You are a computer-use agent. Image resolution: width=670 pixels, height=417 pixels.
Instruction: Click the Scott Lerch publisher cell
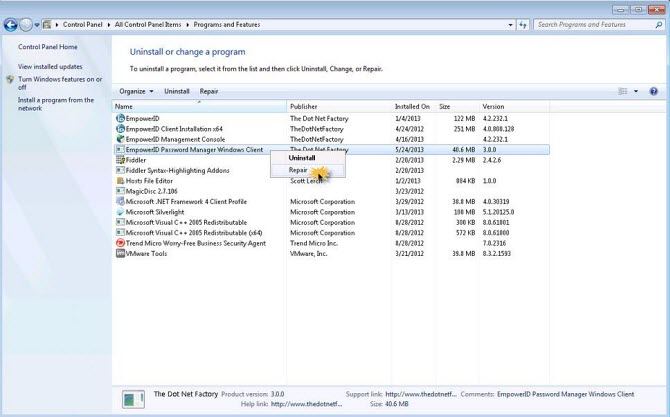[x=306, y=181]
